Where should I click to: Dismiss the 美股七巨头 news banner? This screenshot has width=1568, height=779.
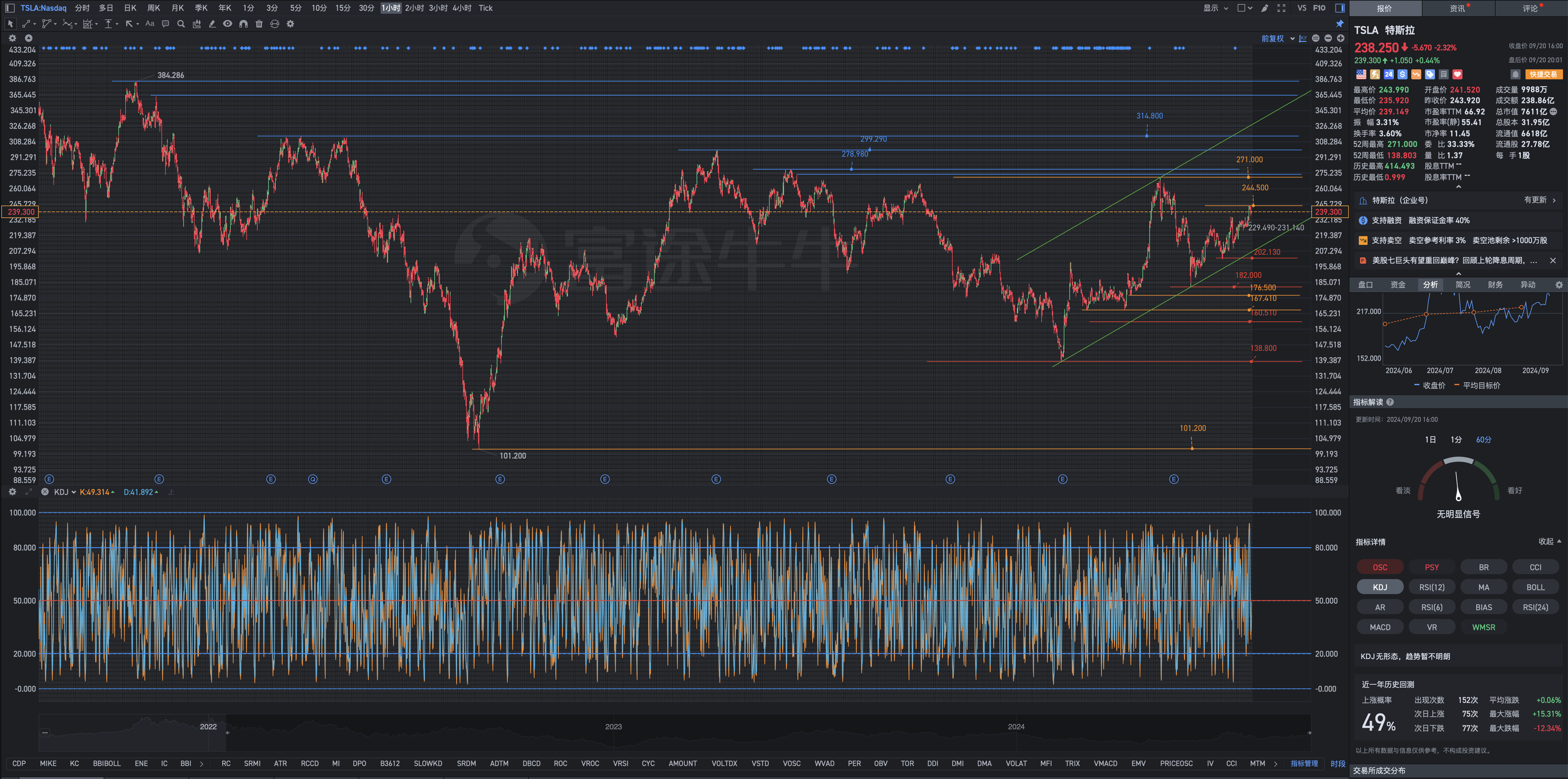pyautogui.click(x=1553, y=260)
